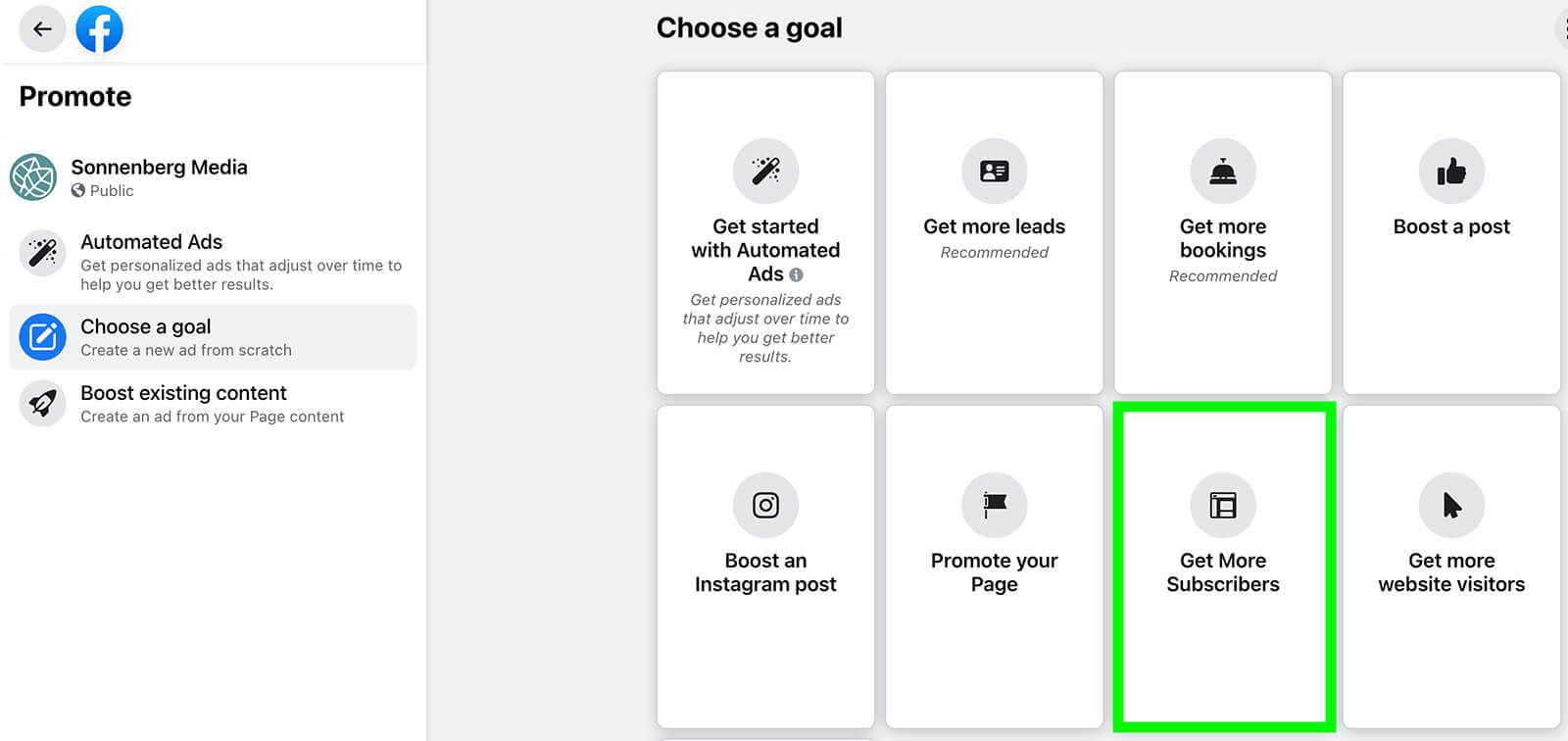Select the Get more bookings goal

point(1222,238)
